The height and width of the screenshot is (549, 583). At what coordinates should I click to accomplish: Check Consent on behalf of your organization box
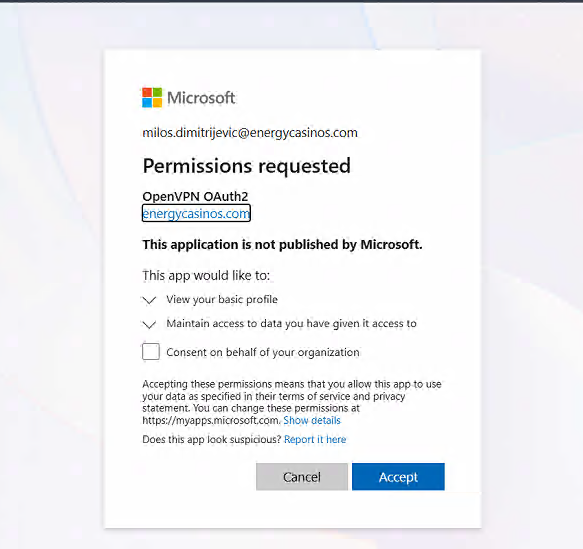pyautogui.click(x=151, y=352)
